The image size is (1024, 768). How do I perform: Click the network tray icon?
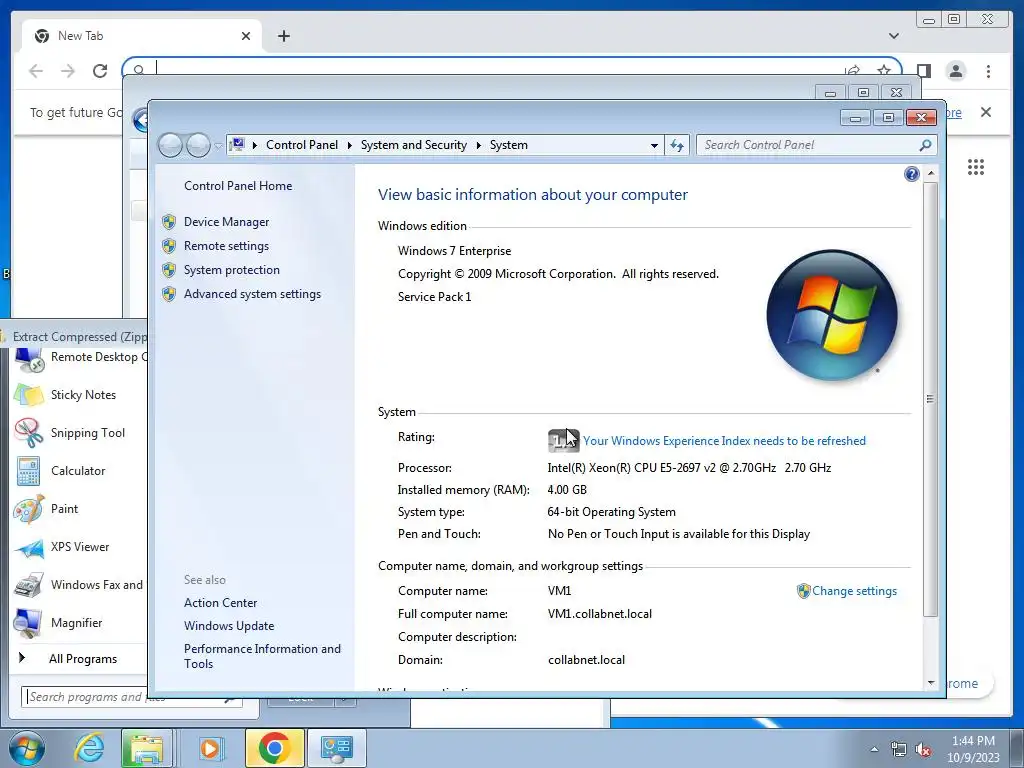(899, 749)
